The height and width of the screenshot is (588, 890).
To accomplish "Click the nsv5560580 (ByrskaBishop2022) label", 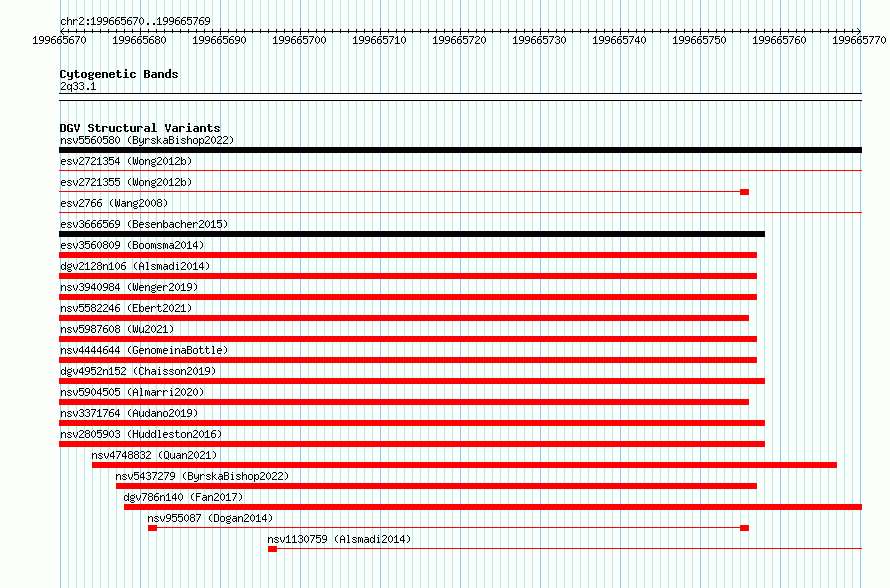I will (x=147, y=140).
